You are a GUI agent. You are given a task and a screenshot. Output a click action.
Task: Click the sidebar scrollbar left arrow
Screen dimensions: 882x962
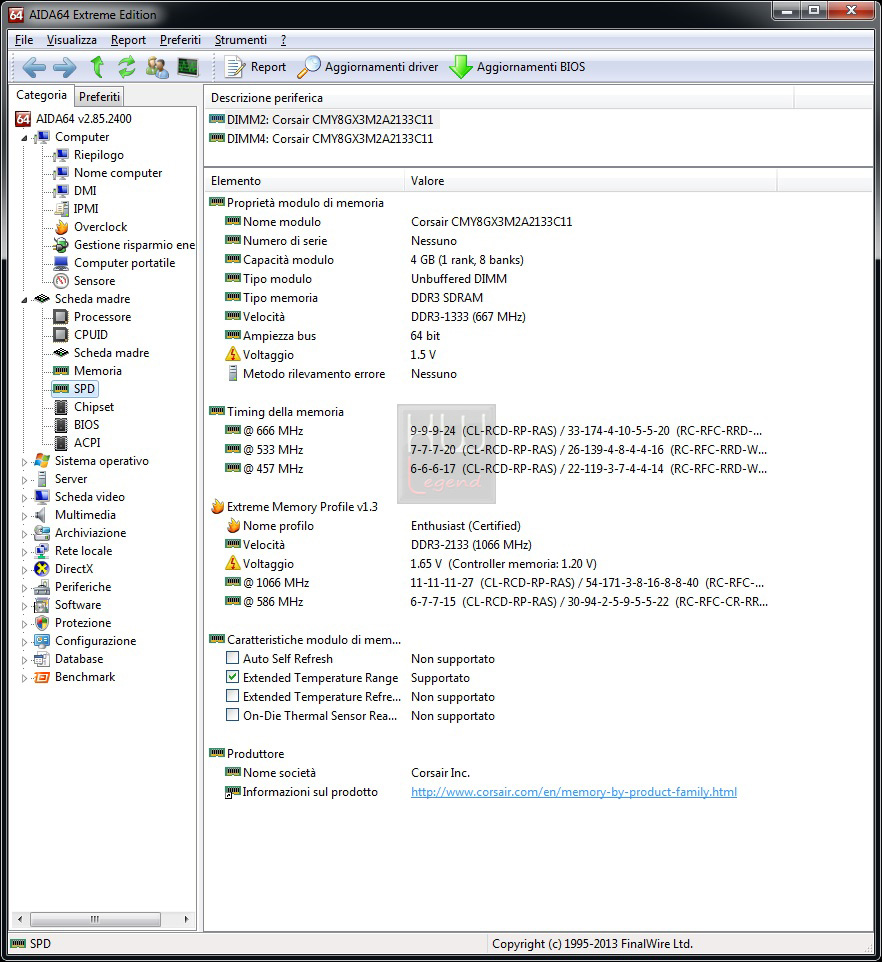tap(20, 919)
